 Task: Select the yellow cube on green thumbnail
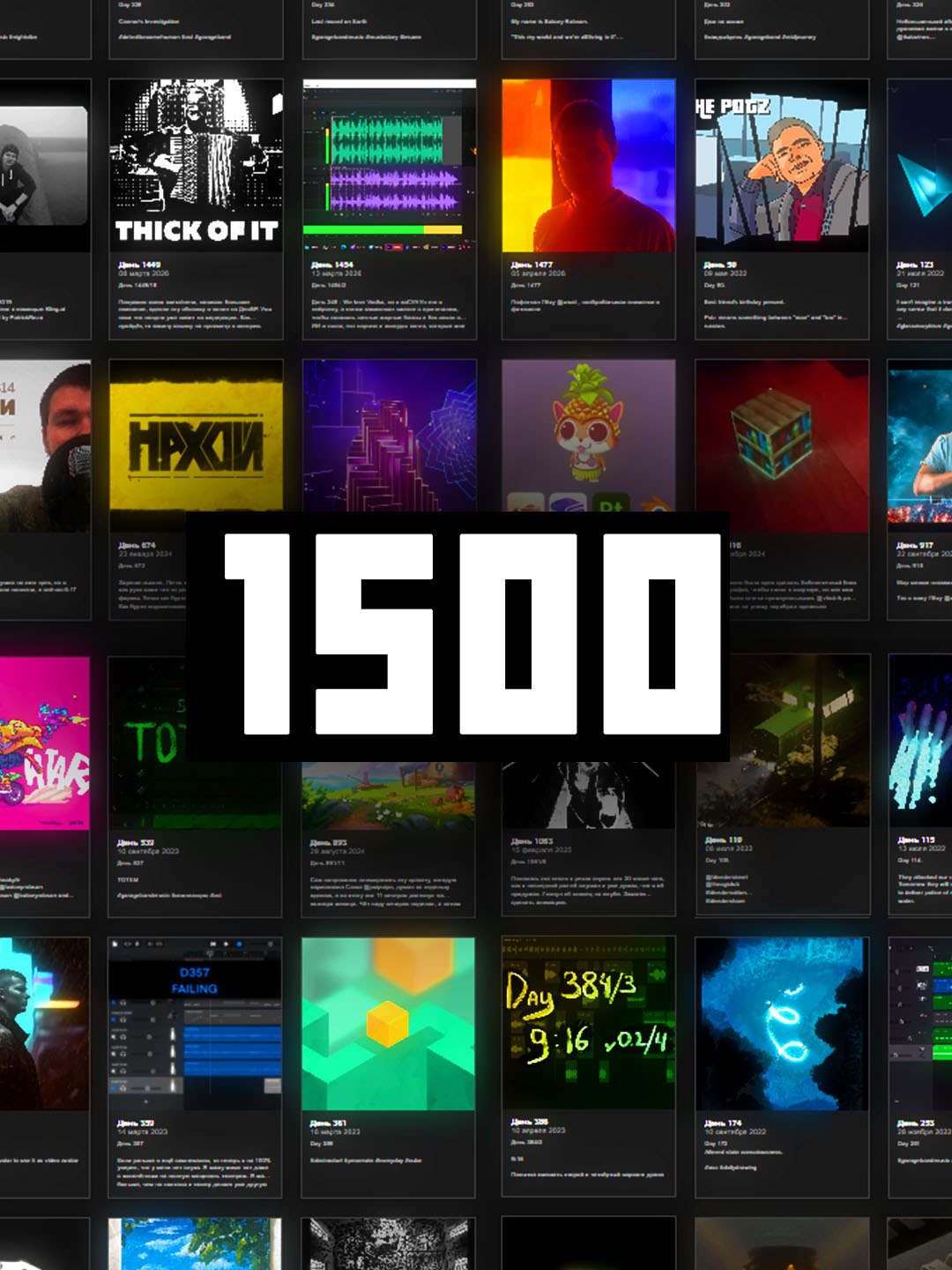(389, 1023)
